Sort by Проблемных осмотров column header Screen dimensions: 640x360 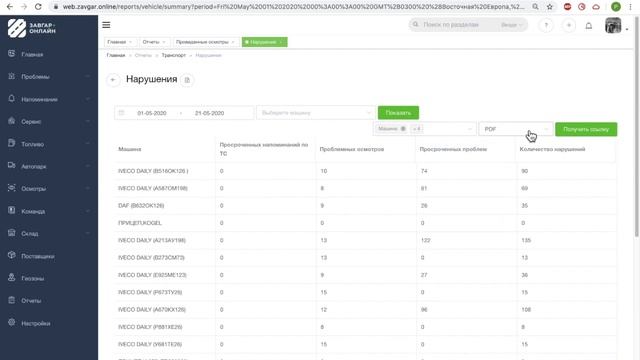tap(352, 149)
